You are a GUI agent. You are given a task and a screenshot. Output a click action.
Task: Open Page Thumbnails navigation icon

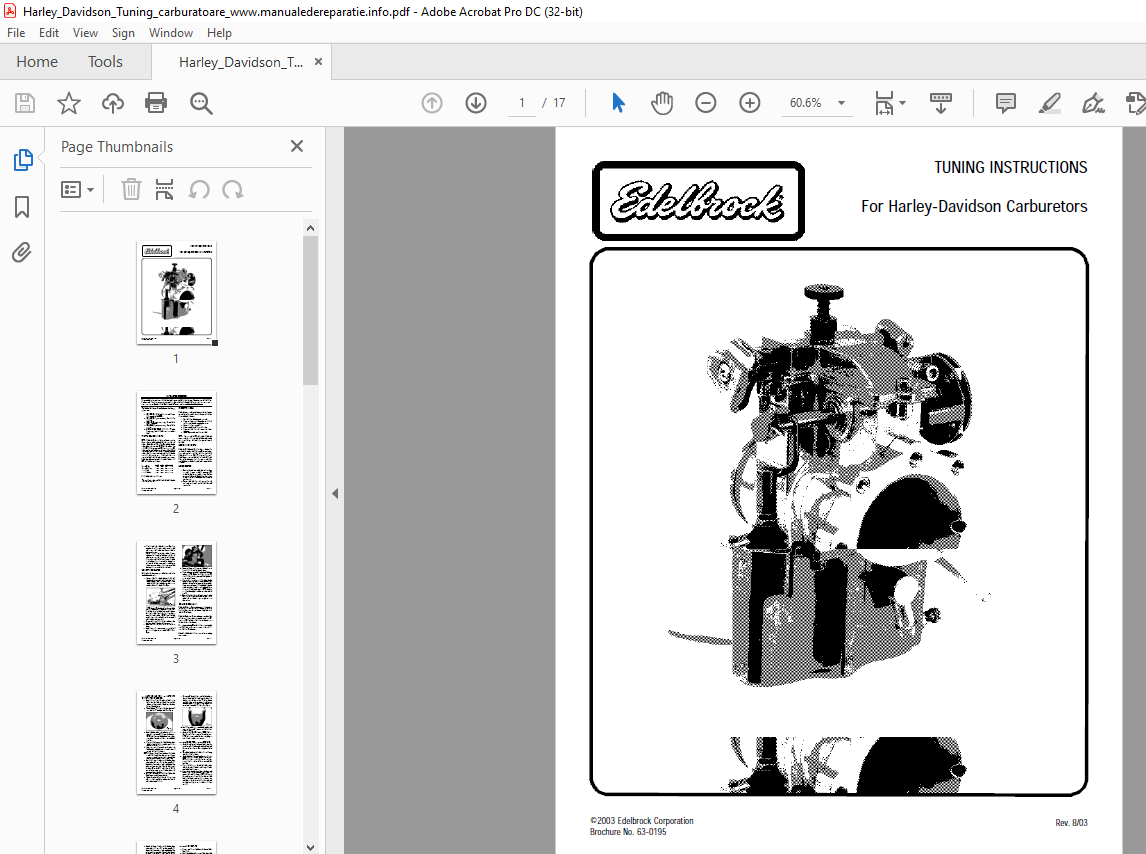[x=22, y=159]
